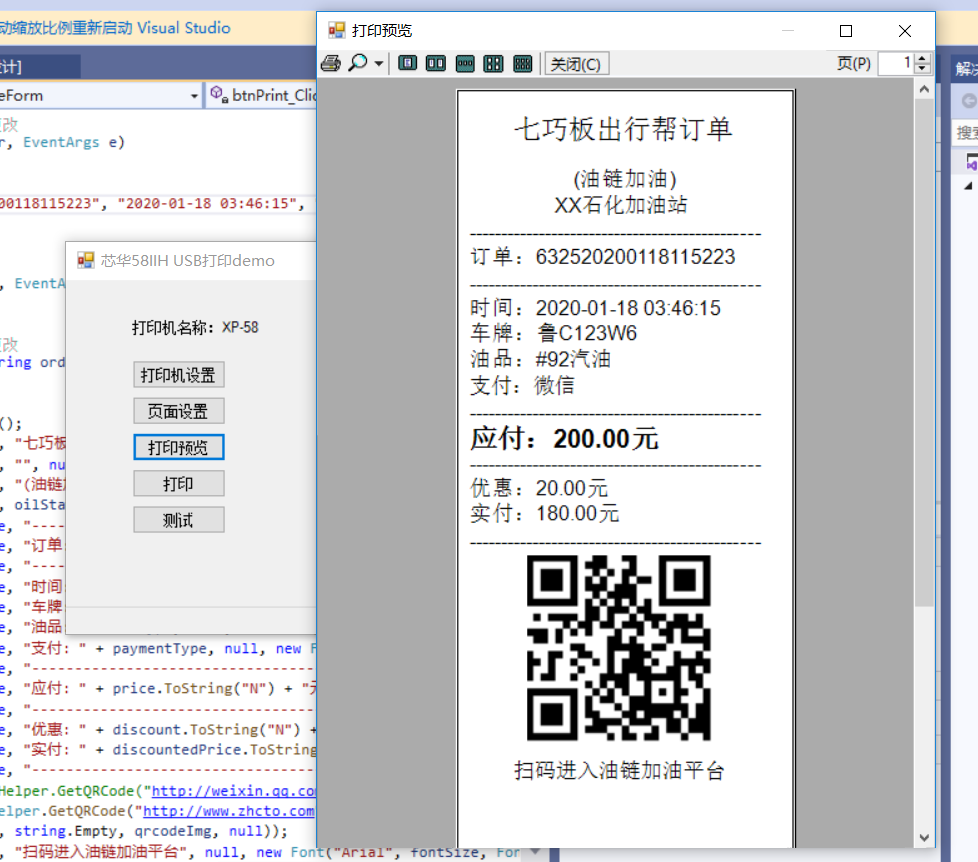
Task: Click the 时间: 2020-01-18 03:46:15 line in preview
Action: tap(596, 308)
